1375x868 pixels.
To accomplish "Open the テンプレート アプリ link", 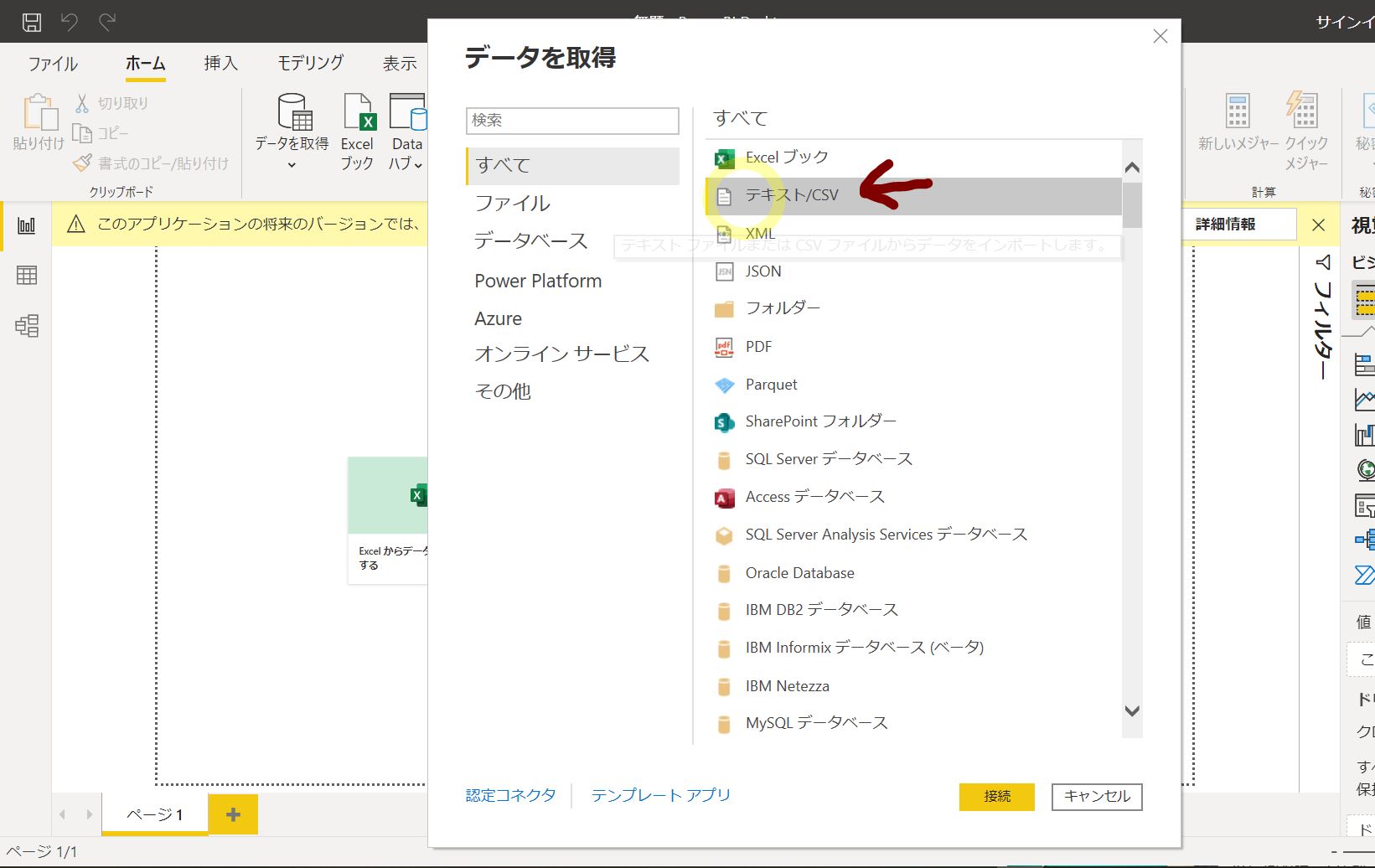I will tap(660, 795).
